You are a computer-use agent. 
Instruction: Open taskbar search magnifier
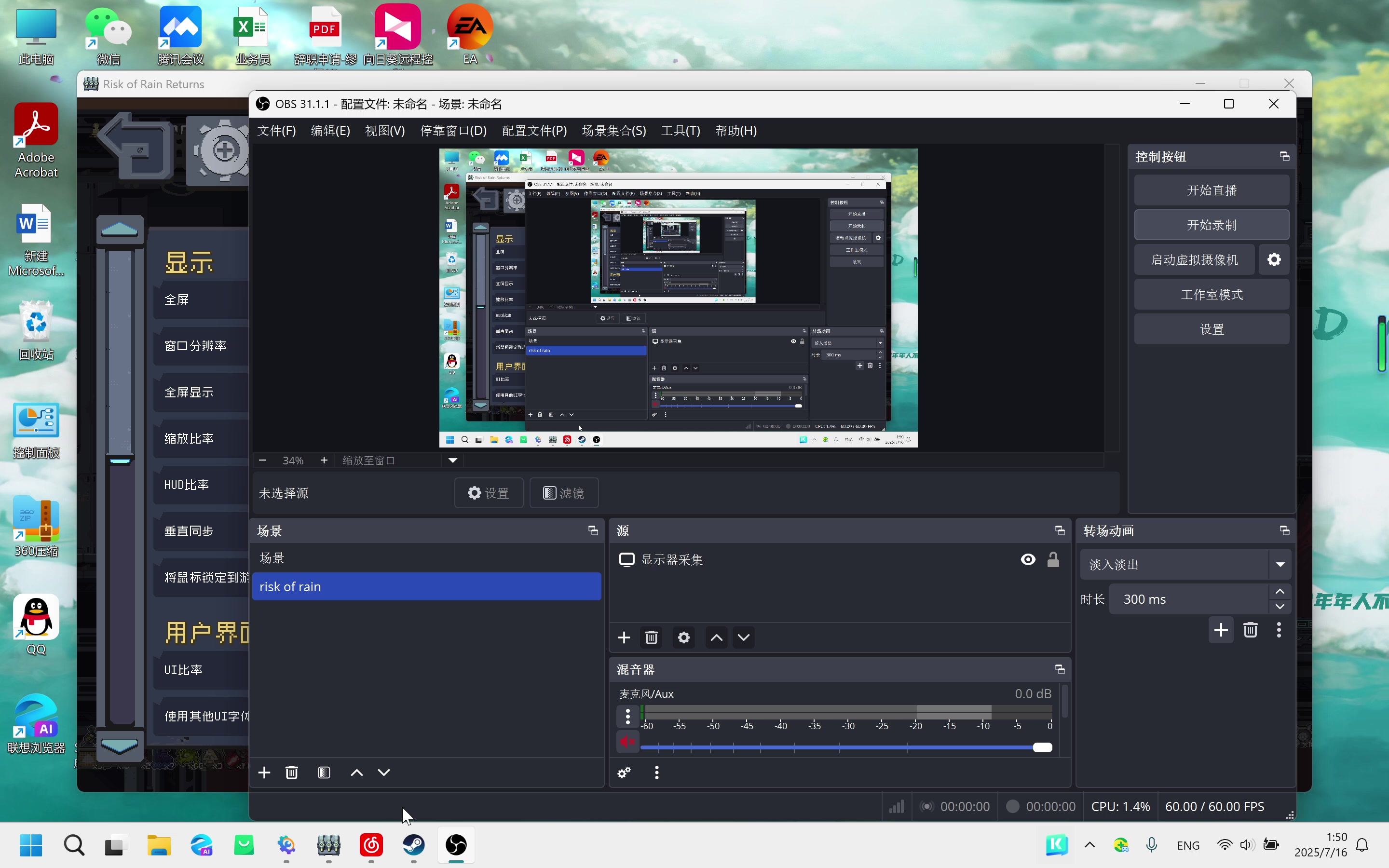(x=74, y=845)
